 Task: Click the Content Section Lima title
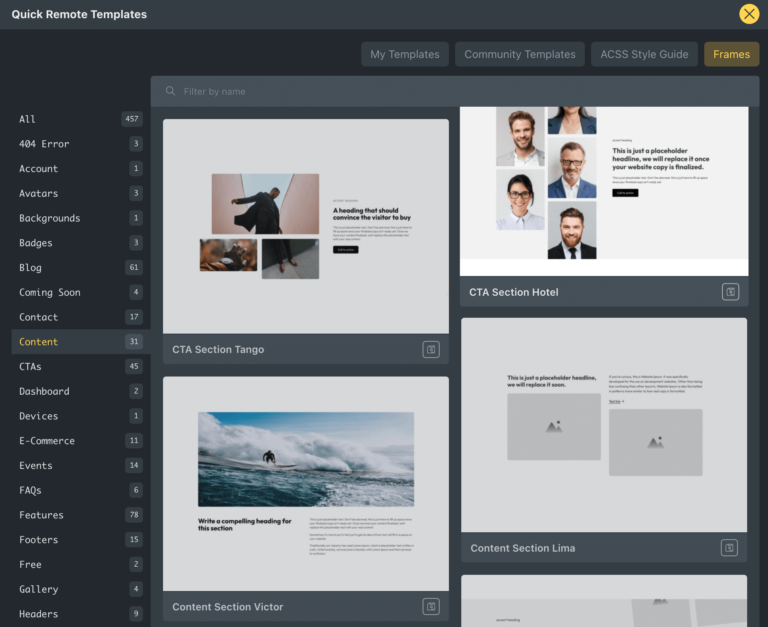pos(523,548)
